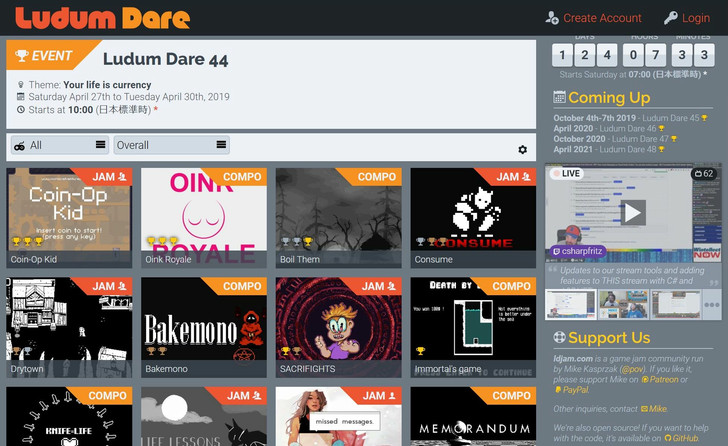Click the lightbulb icon beside Theme

click(20, 84)
